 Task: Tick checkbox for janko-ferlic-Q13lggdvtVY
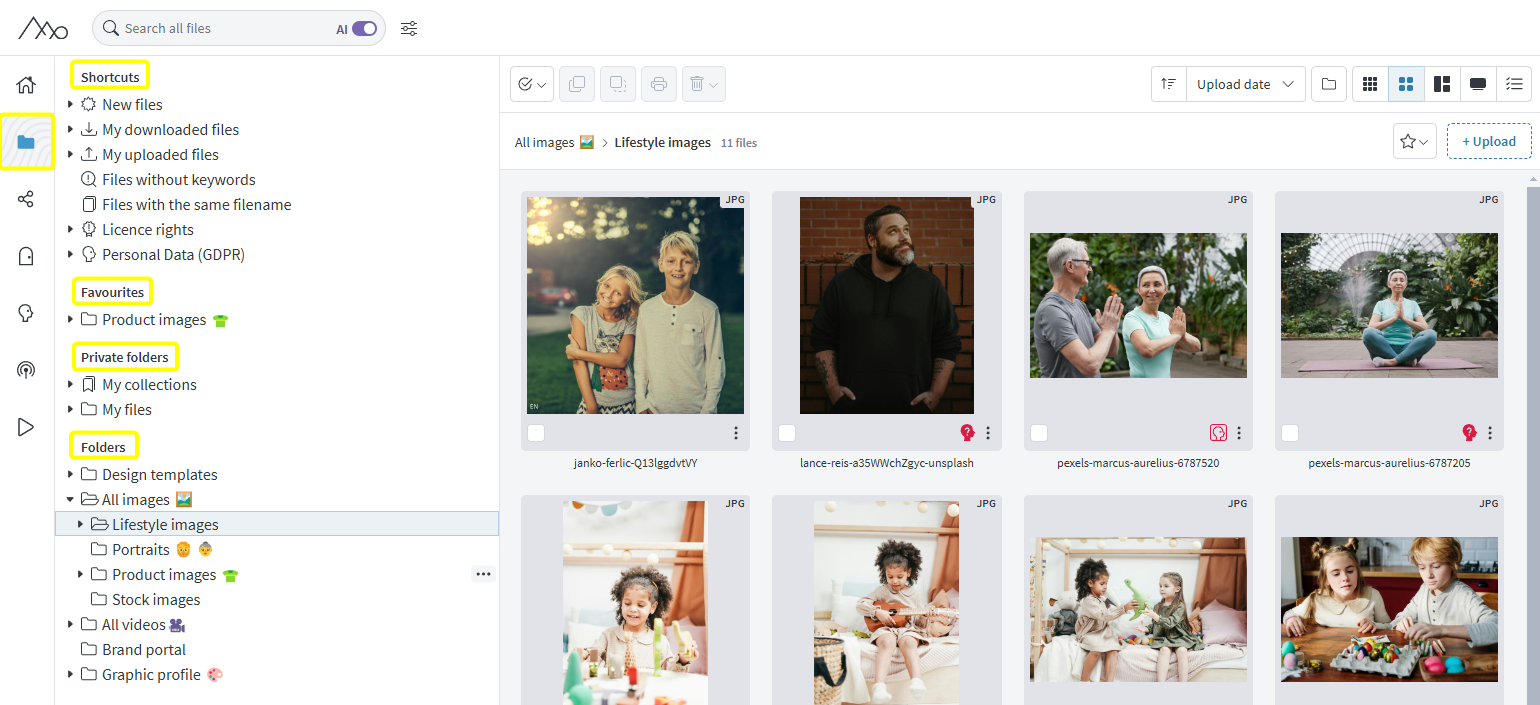point(536,433)
